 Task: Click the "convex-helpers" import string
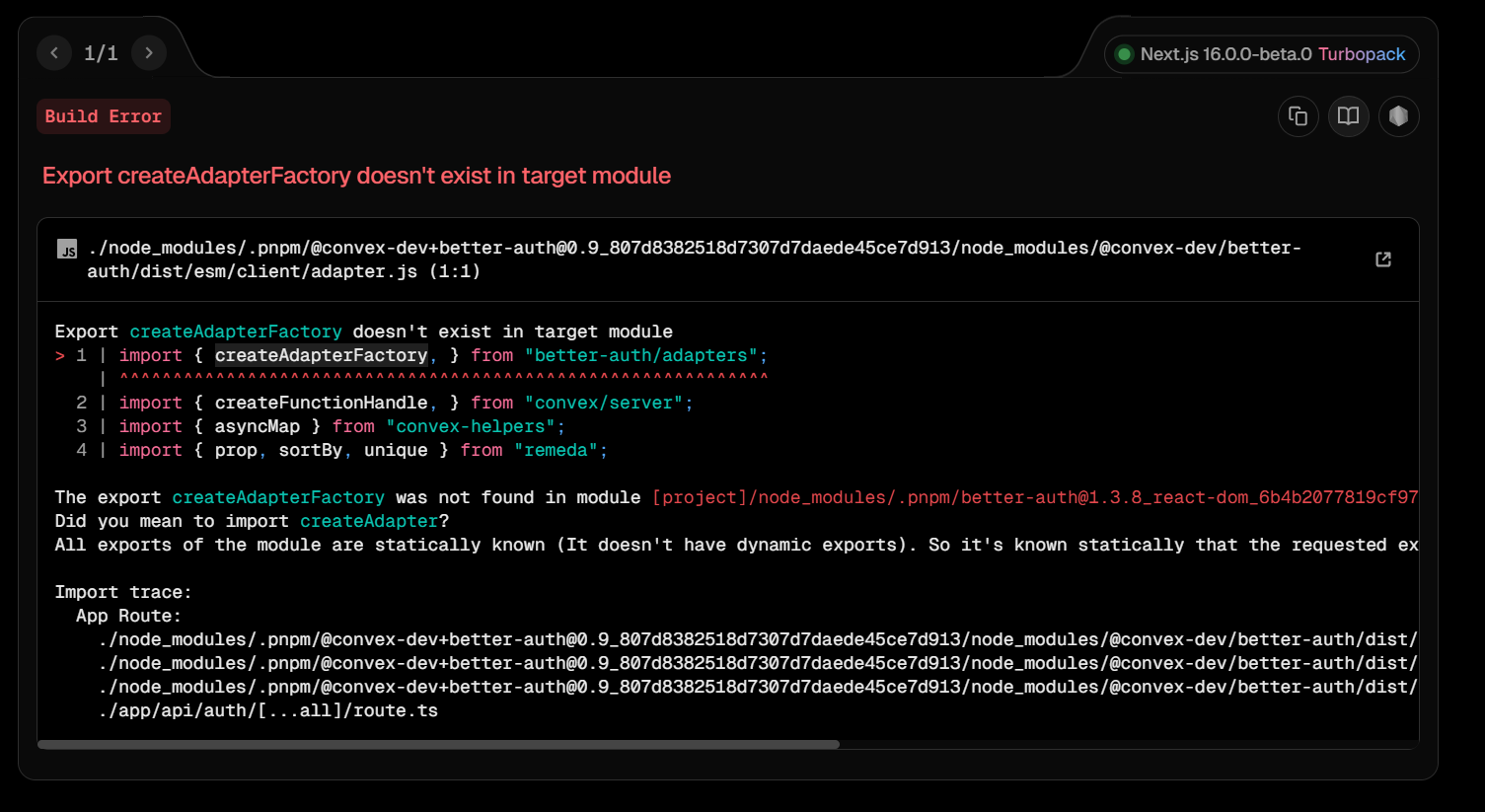point(471,426)
